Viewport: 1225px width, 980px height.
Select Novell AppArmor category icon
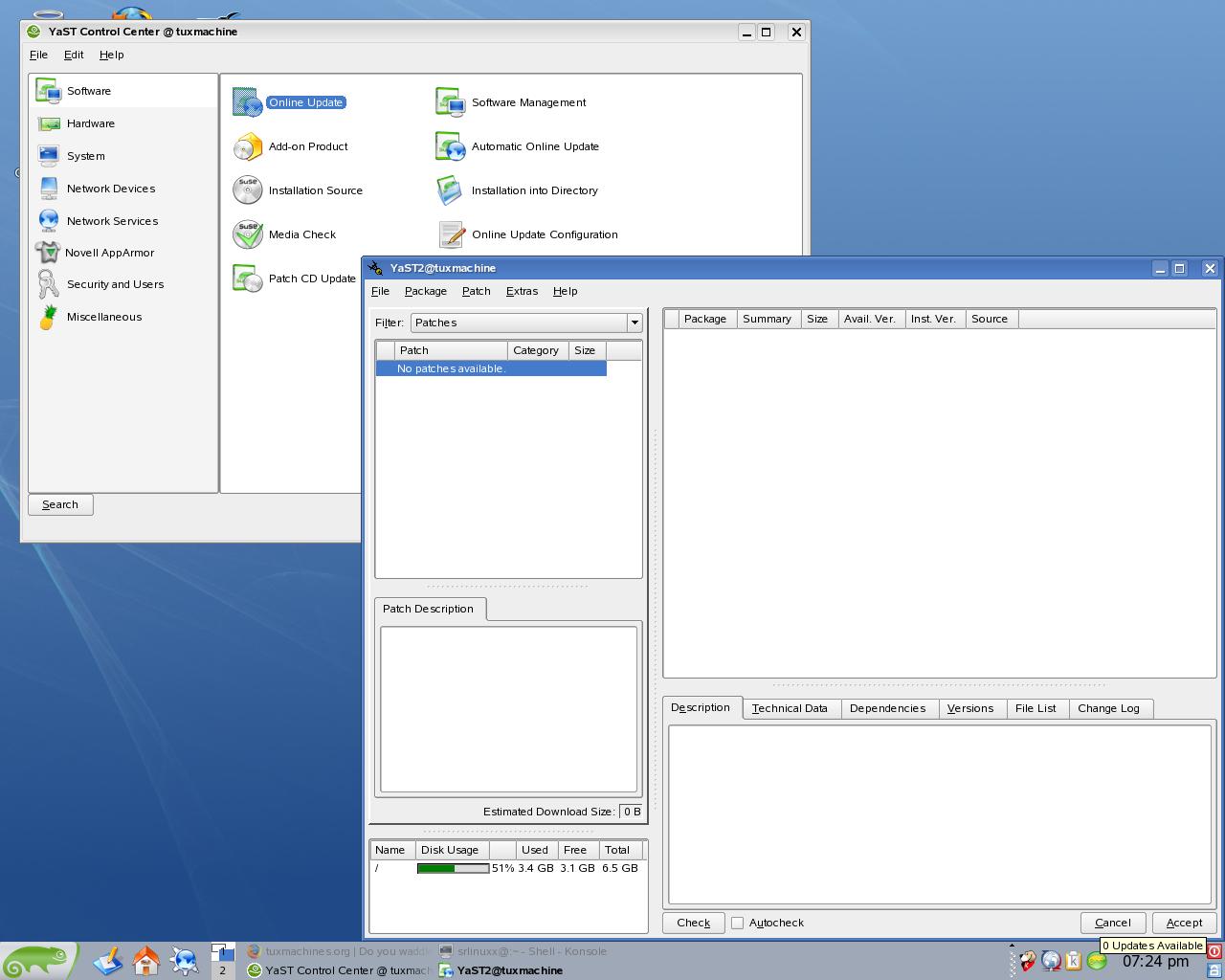point(48,253)
